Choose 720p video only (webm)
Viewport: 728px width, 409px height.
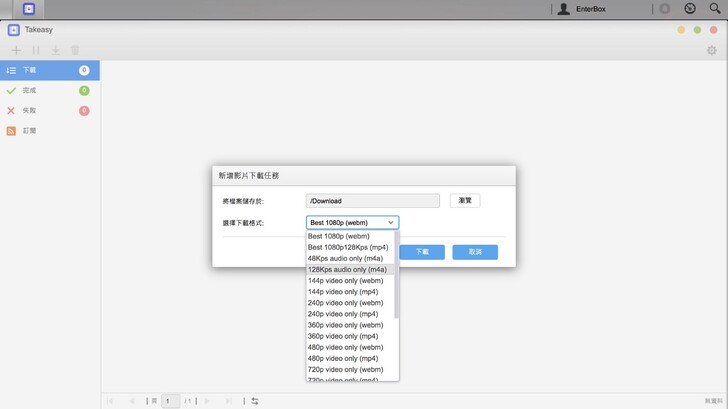pyautogui.click(x=350, y=370)
